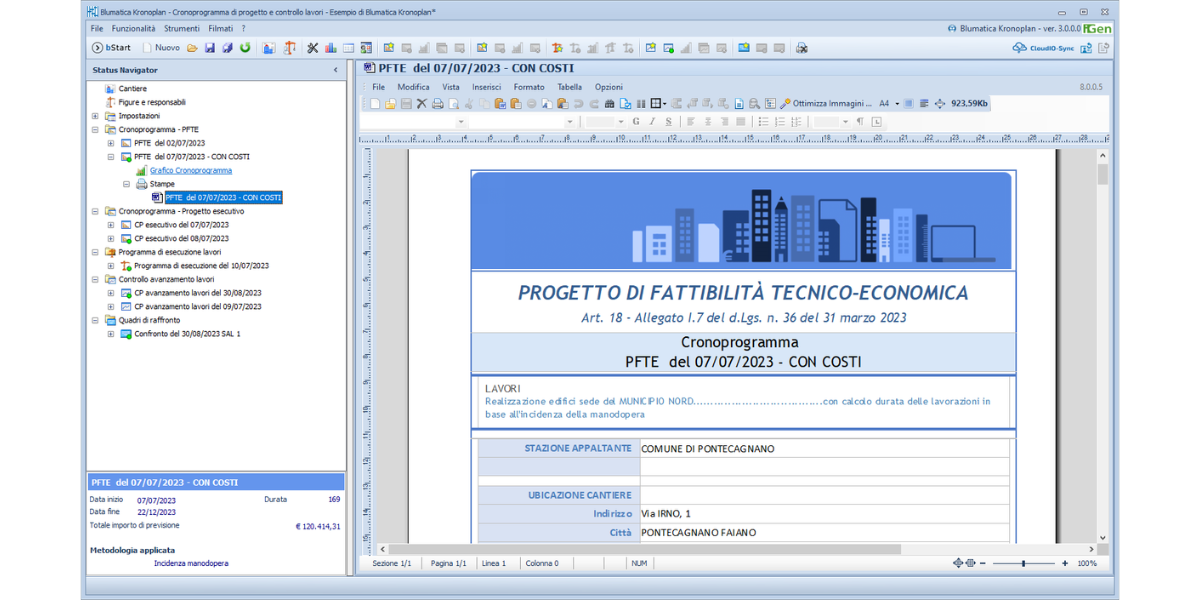Open the Grafico Cronoprogramma link
This screenshot has width=1200, height=600.
point(190,171)
